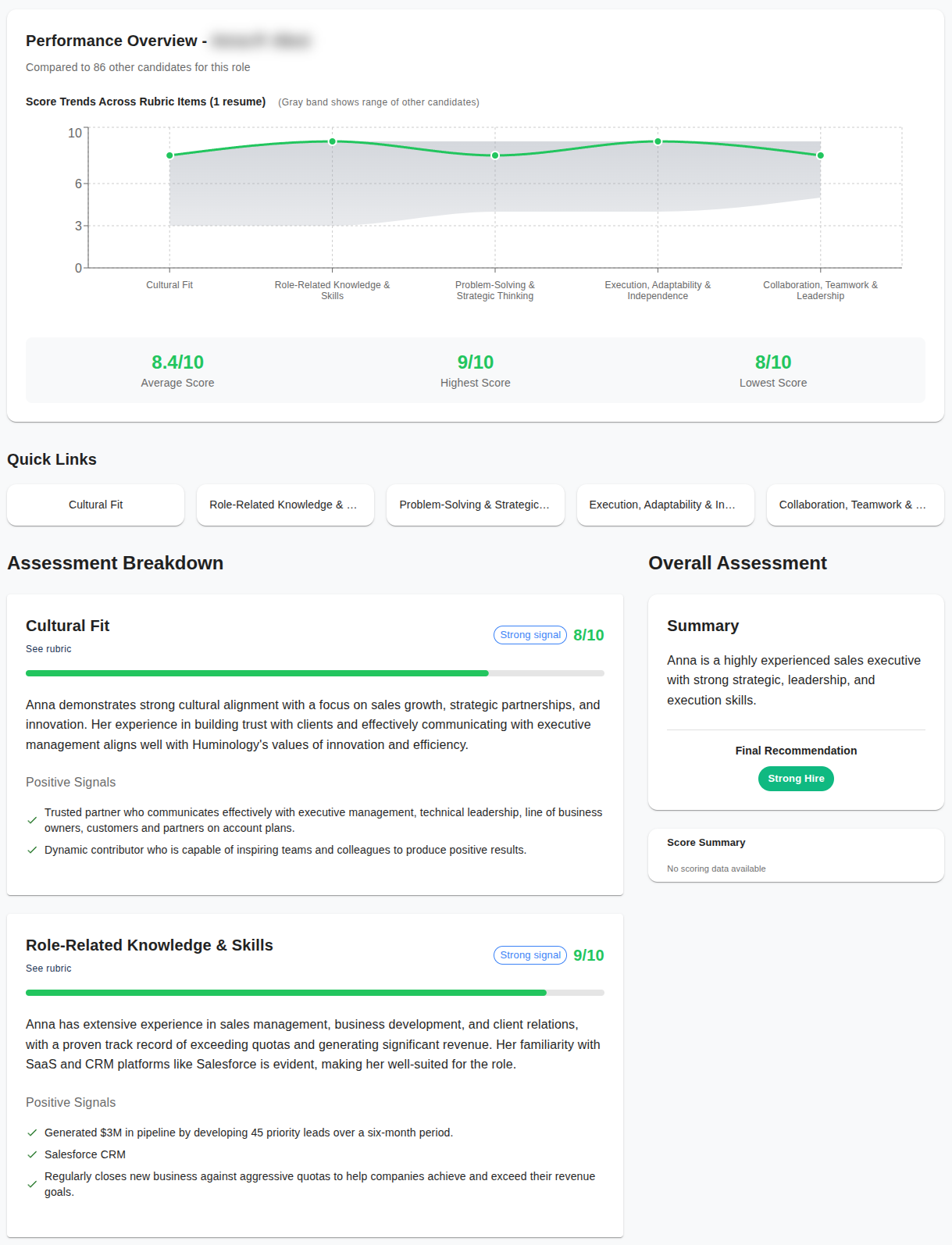Go to Collaboration, Teamwork quick link
The height and width of the screenshot is (1245, 952).
click(x=854, y=505)
